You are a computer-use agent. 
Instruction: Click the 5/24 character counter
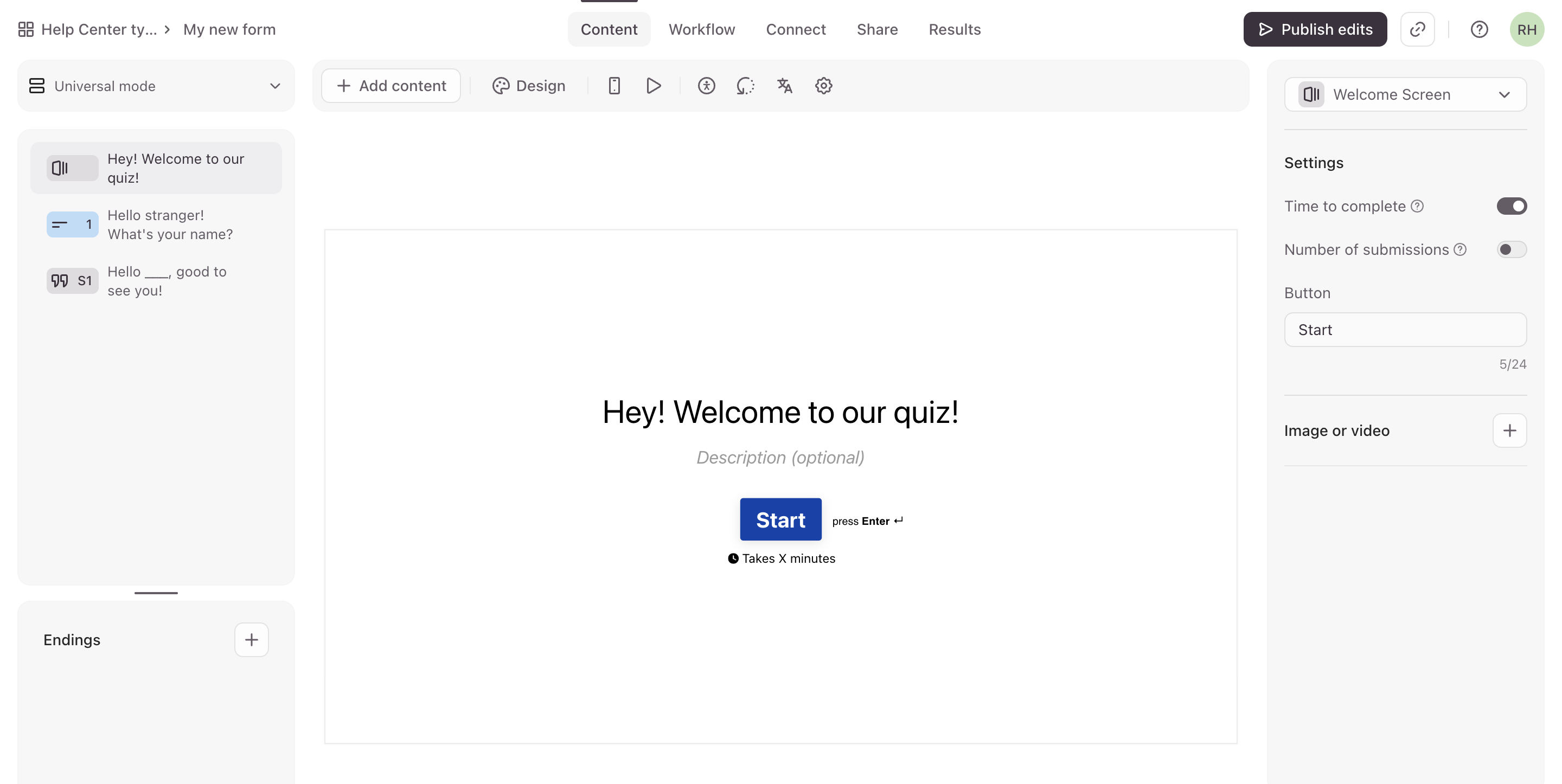tap(1513, 364)
